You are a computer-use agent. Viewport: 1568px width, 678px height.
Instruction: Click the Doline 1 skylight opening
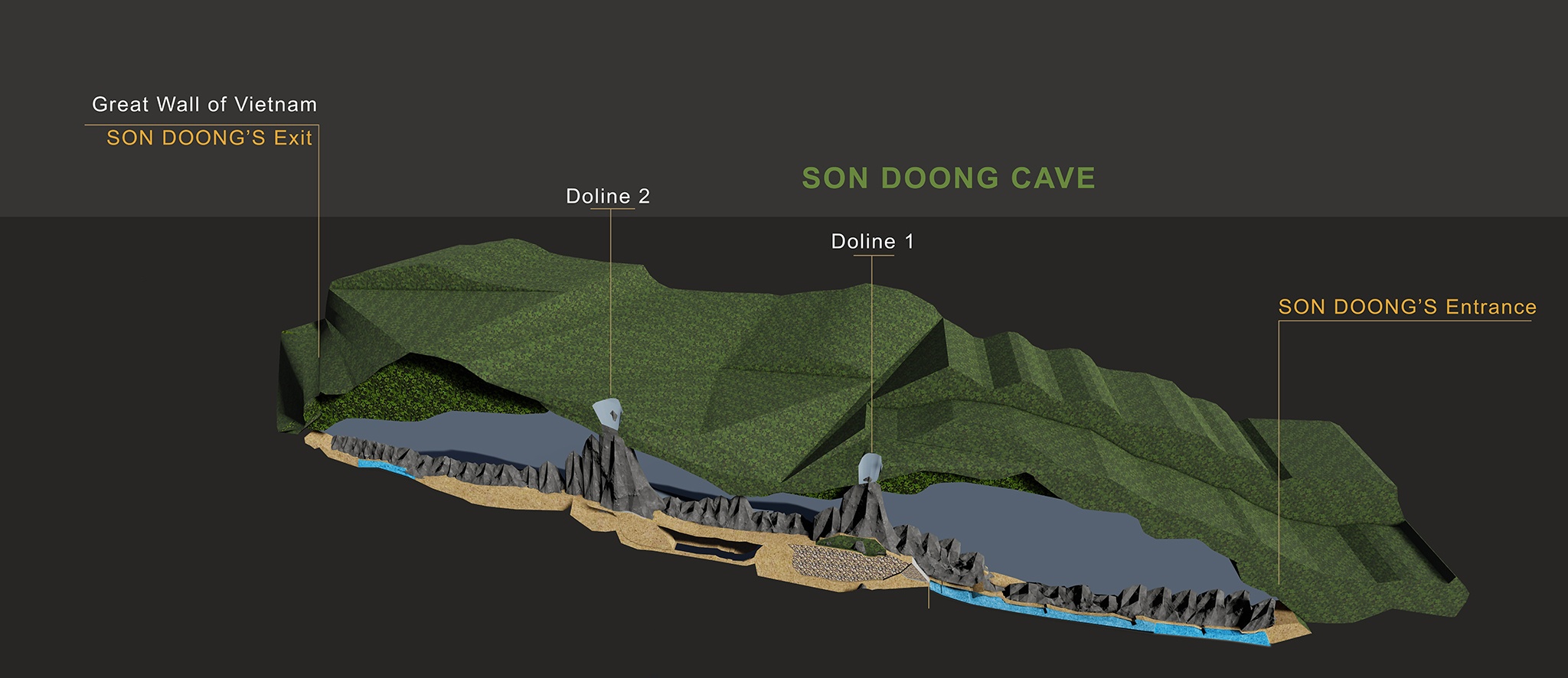(x=870, y=468)
